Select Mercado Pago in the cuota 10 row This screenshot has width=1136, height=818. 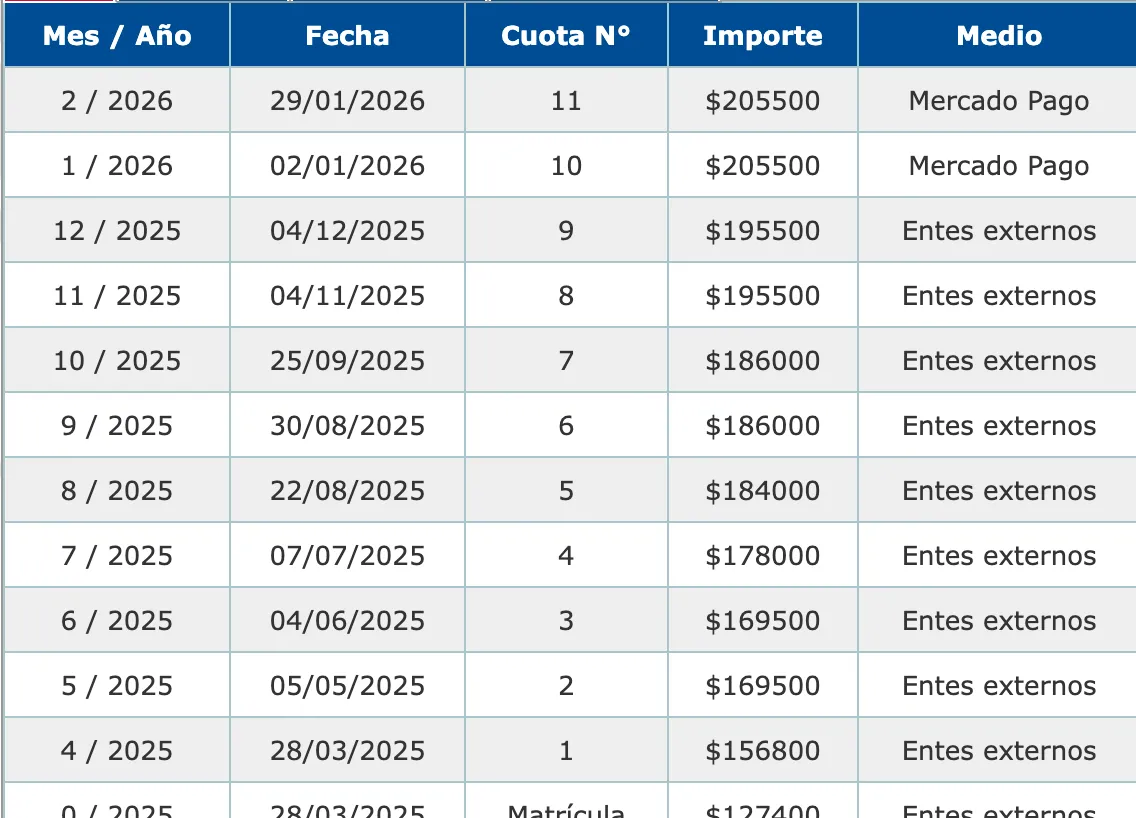(x=998, y=166)
